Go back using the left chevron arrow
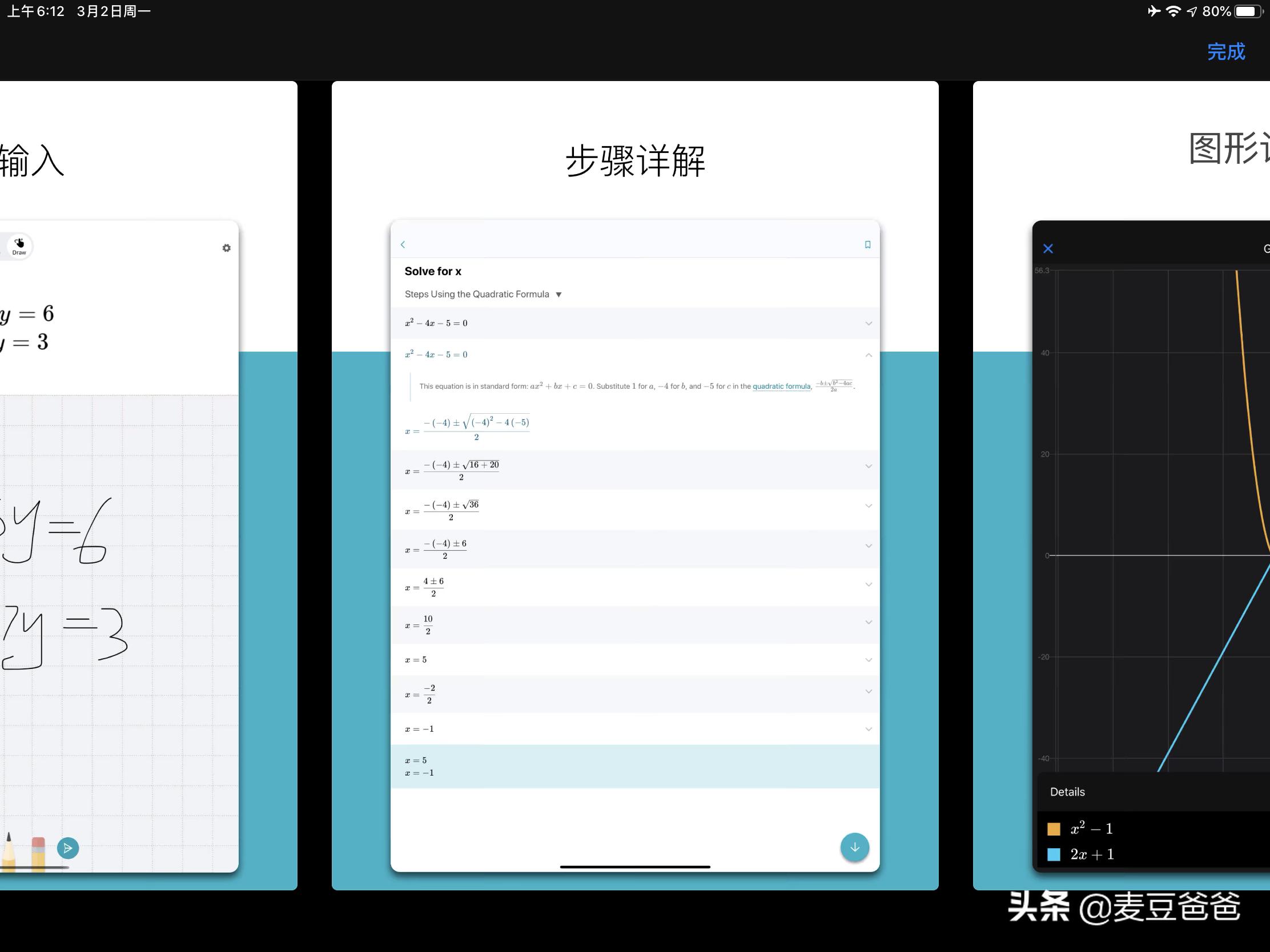 (x=403, y=244)
